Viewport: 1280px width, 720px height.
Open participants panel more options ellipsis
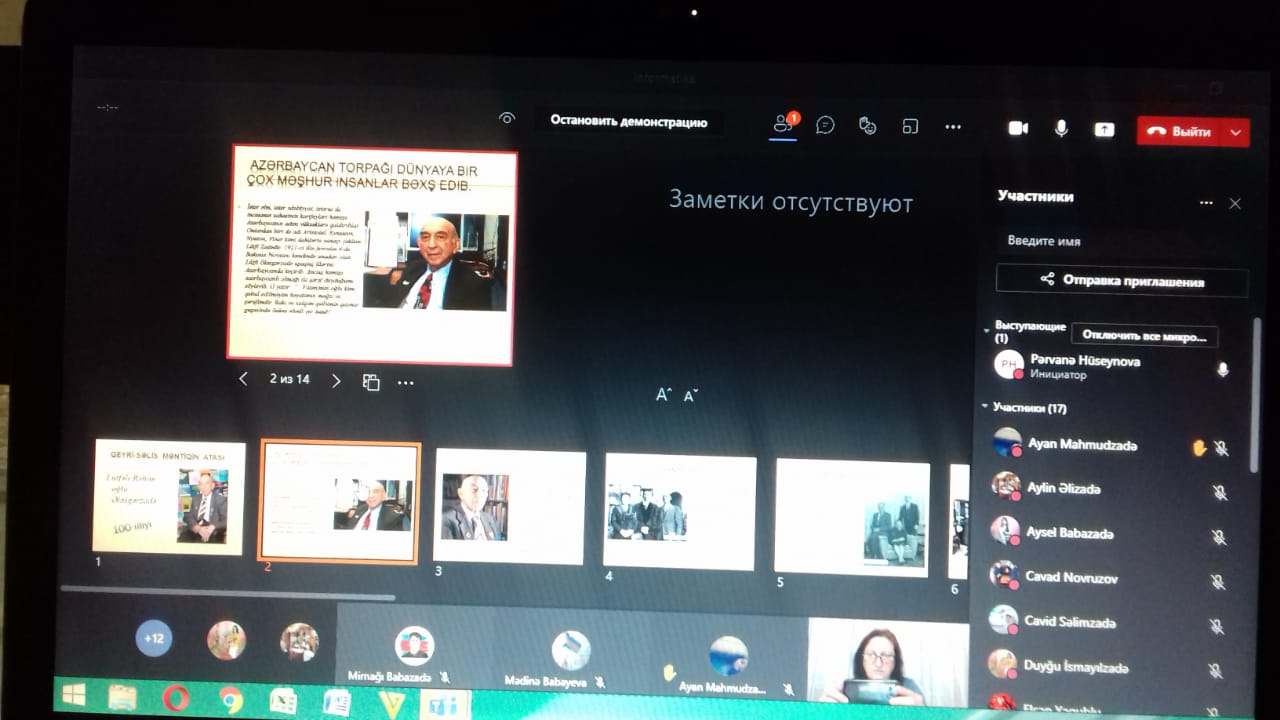(1206, 203)
